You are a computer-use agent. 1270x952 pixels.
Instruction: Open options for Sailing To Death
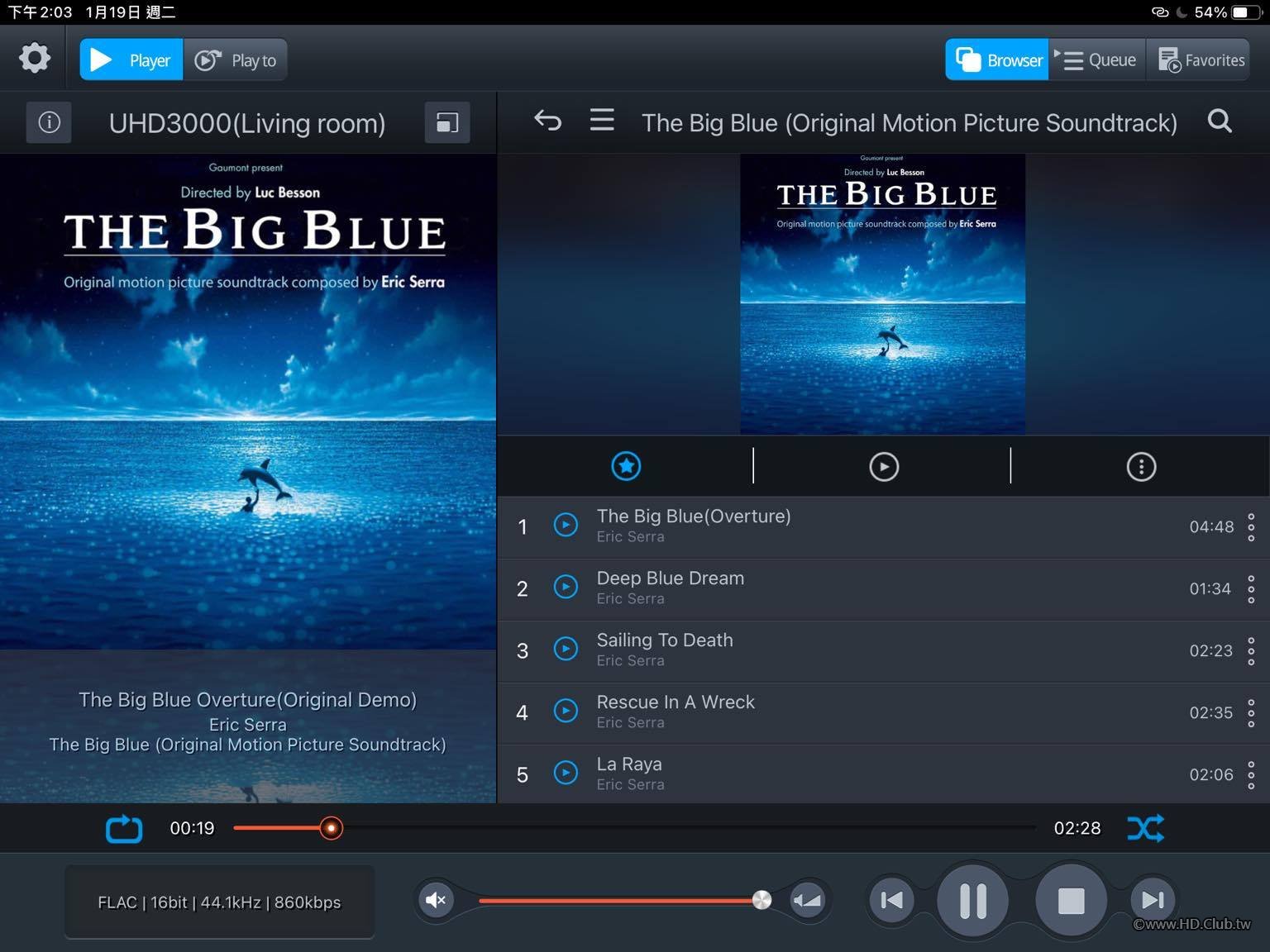pos(1251,650)
